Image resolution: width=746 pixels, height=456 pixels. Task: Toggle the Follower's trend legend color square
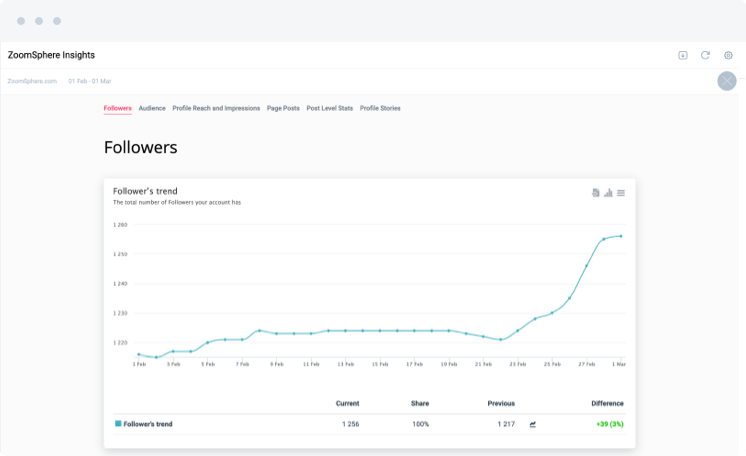[118, 423]
